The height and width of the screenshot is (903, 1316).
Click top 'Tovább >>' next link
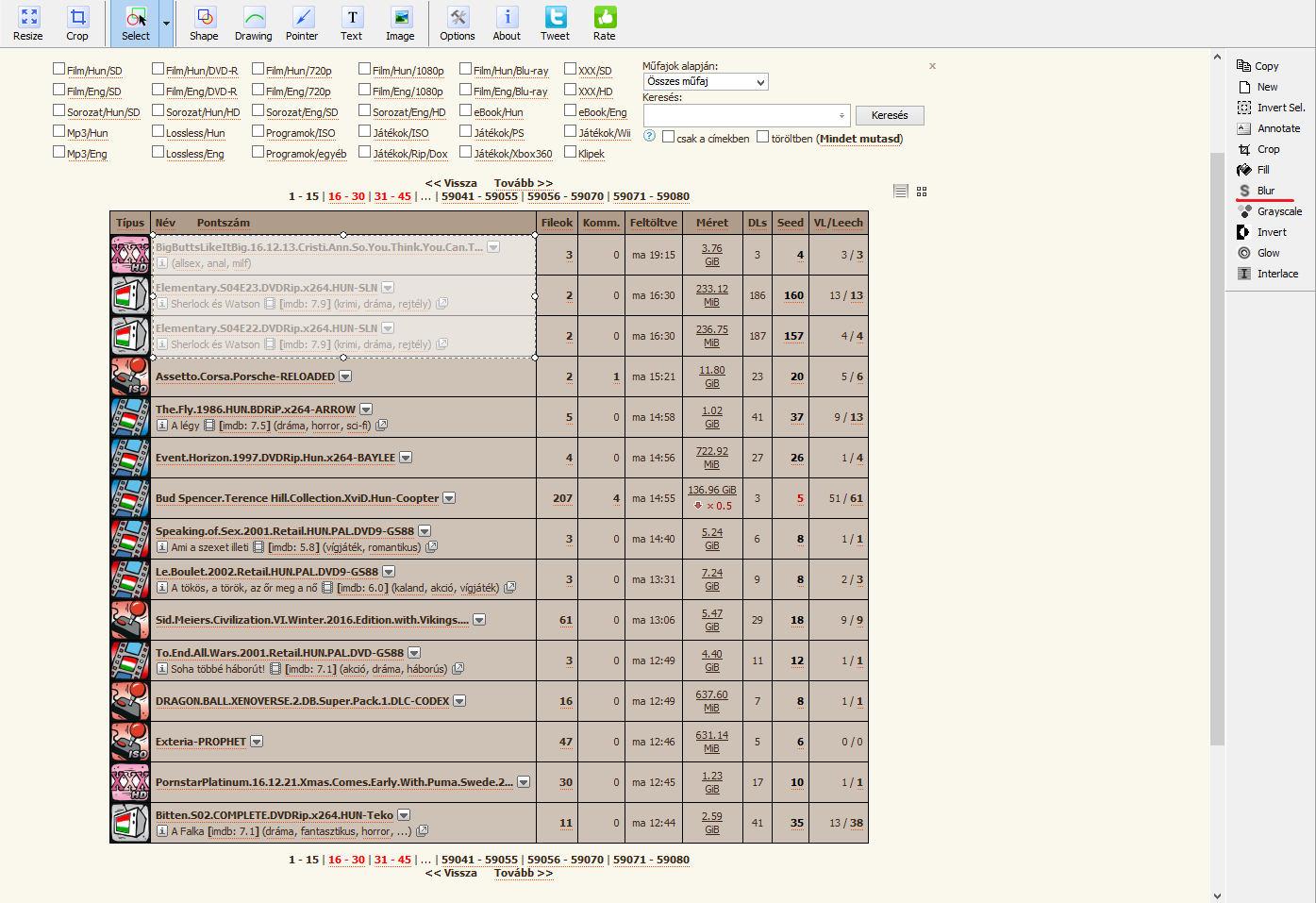[x=524, y=183]
